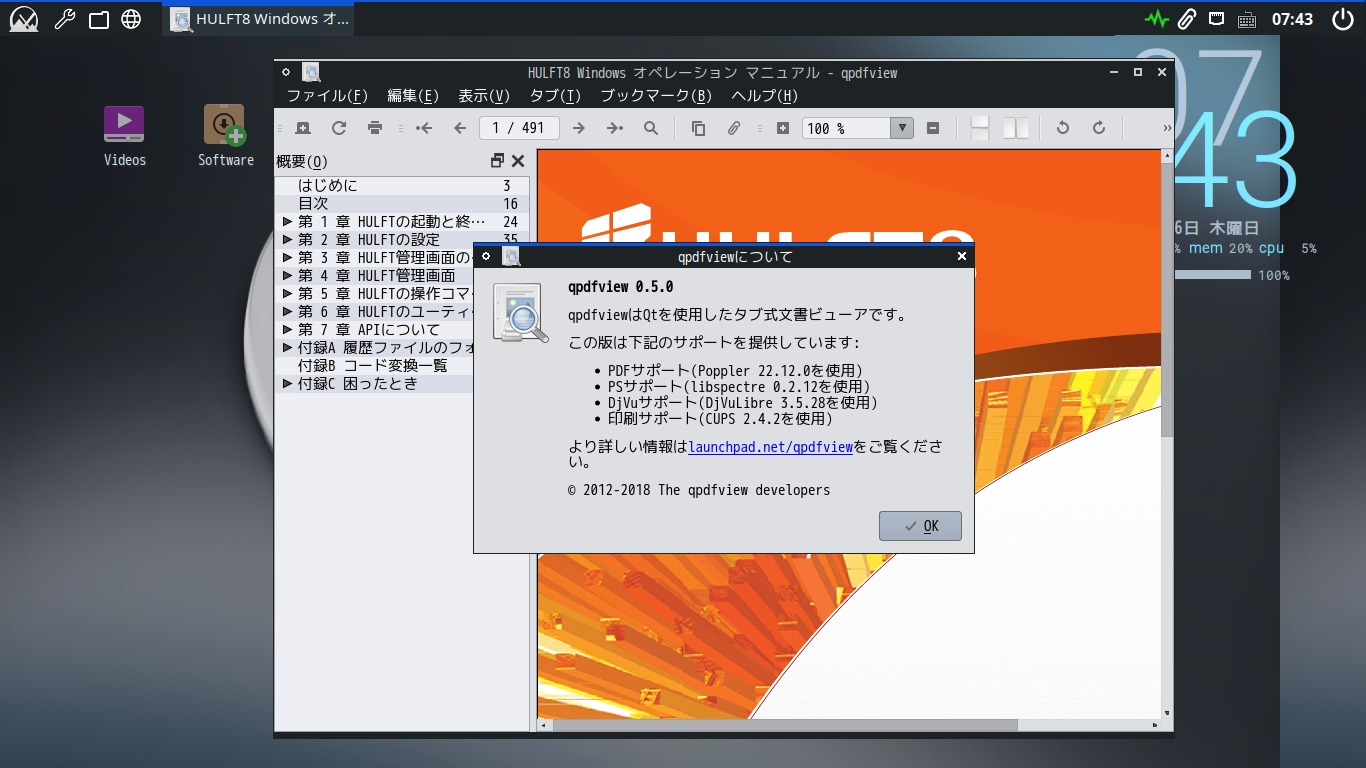Viewport: 1366px width, 768px height.
Task: Click the page number field showing 1 / 491
Action: (519, 128)
